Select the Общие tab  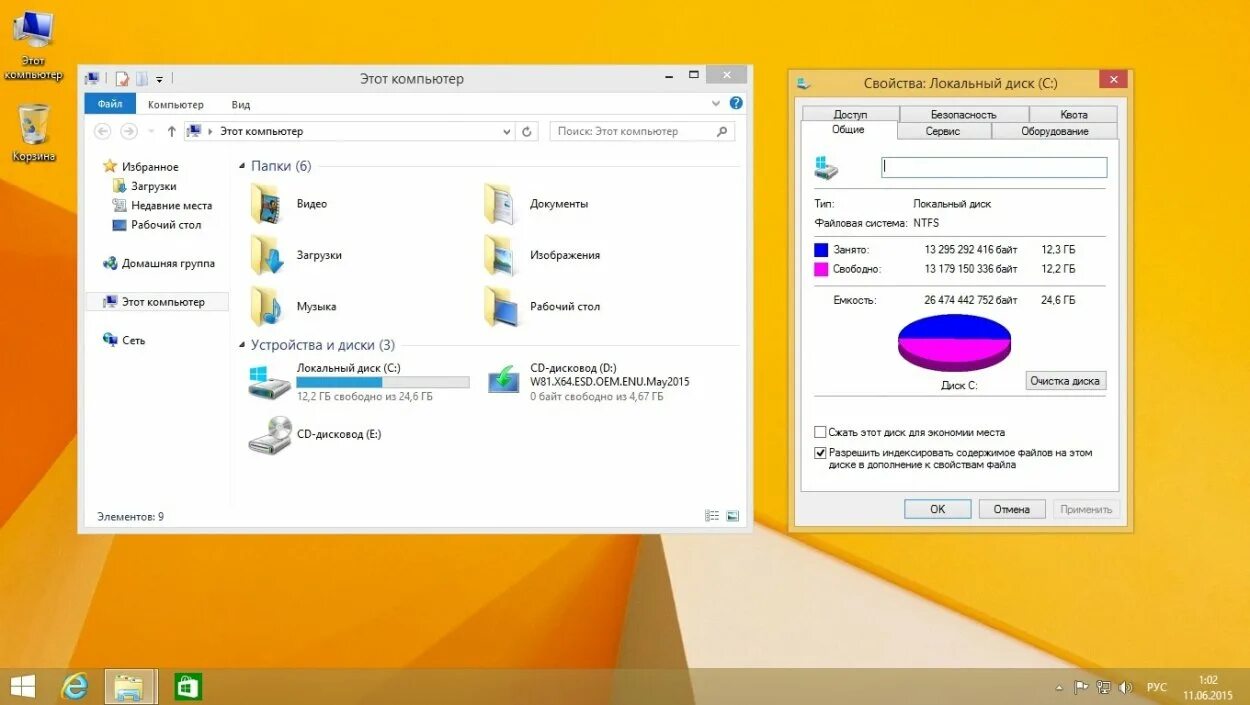pyautogui.click(x=848, y=130)
